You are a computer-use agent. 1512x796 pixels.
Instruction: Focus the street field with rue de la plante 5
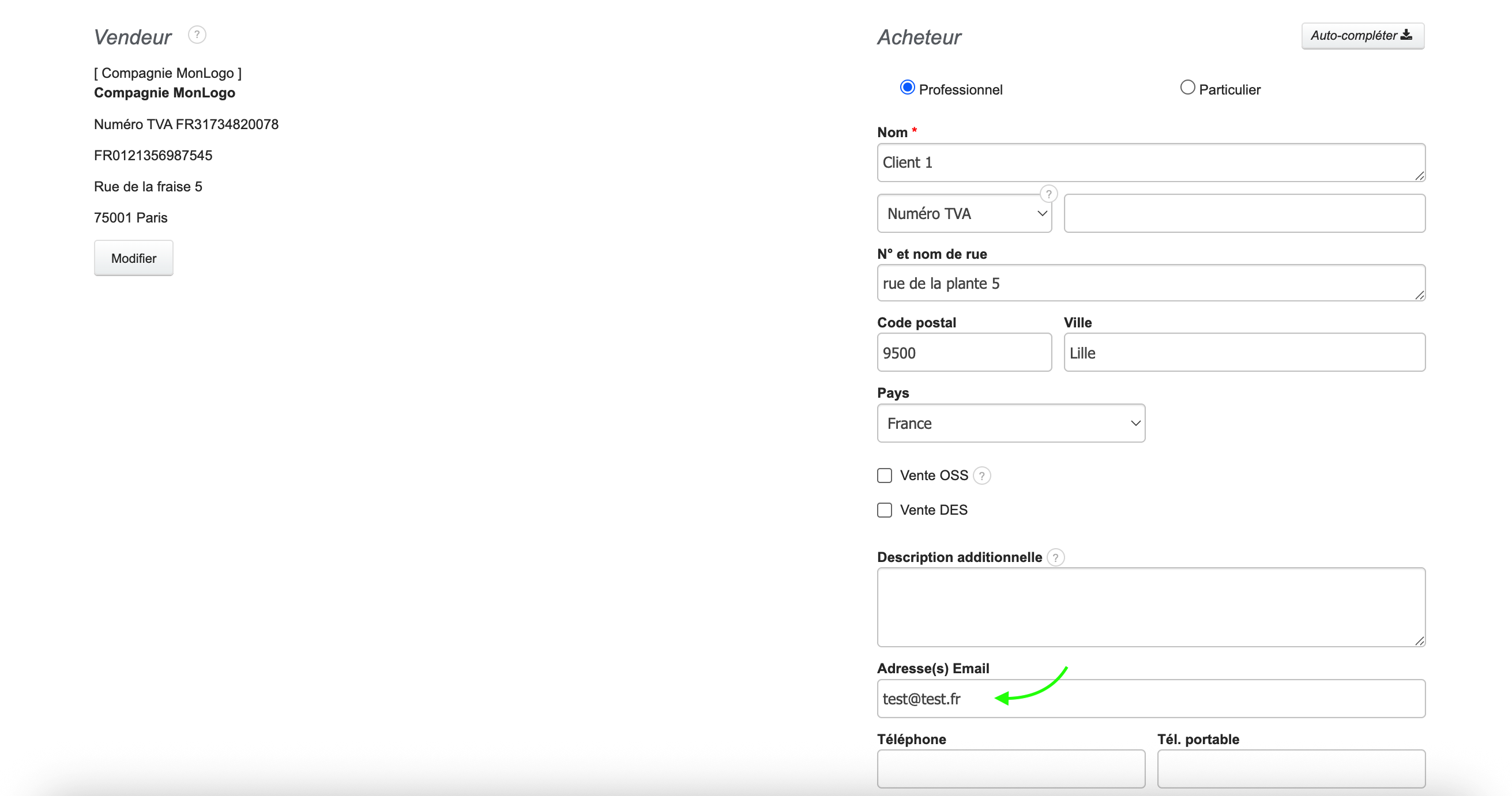(1150, 284)
